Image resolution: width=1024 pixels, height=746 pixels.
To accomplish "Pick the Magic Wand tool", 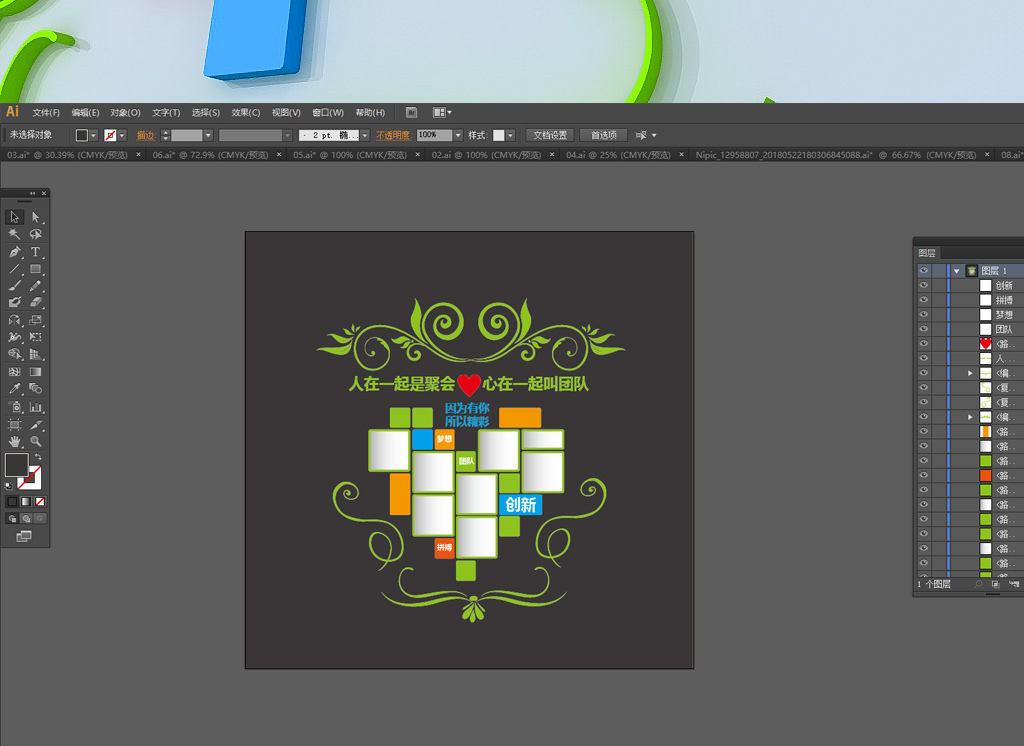I will [15, 234].
